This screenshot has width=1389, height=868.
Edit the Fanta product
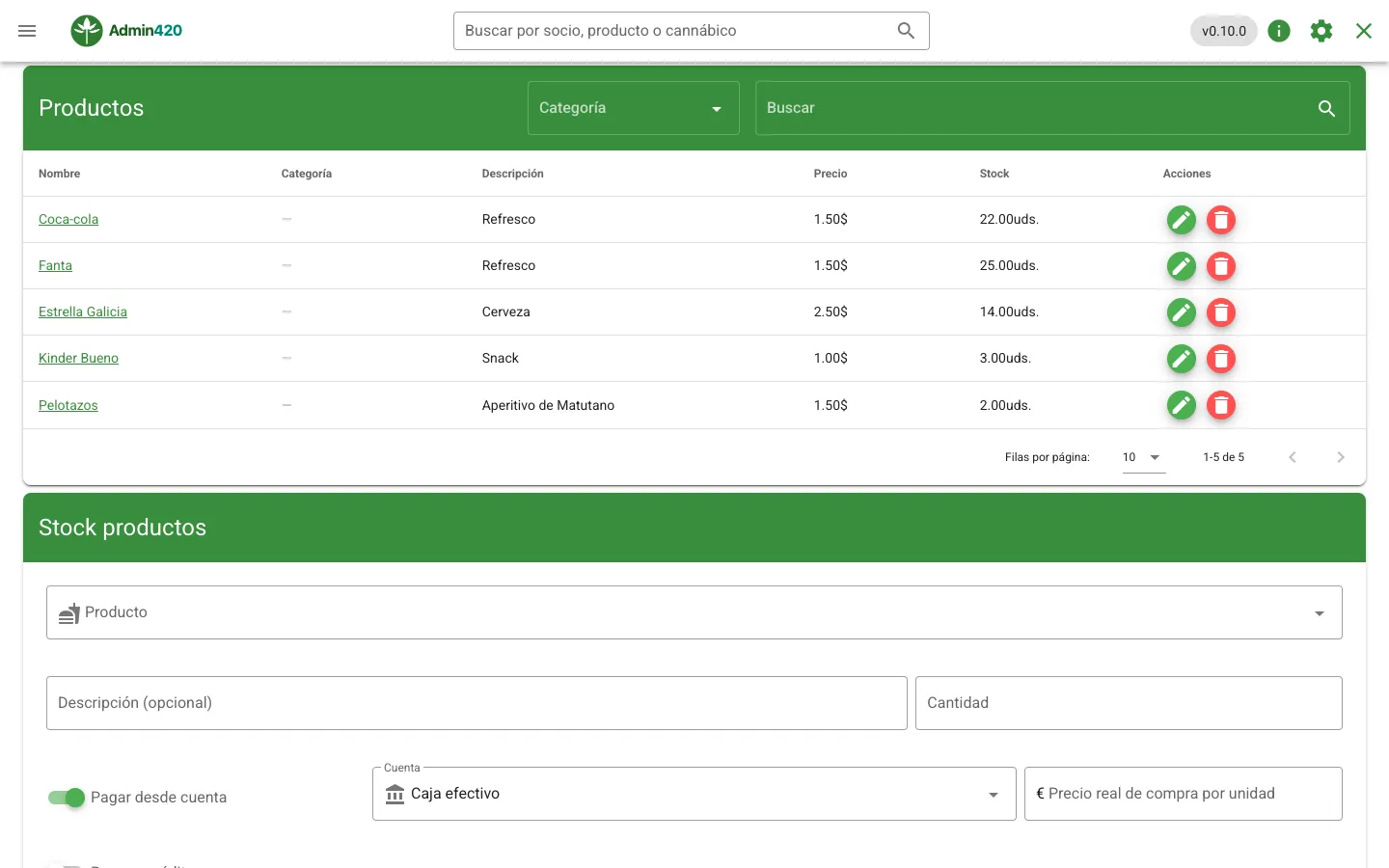1182,266
